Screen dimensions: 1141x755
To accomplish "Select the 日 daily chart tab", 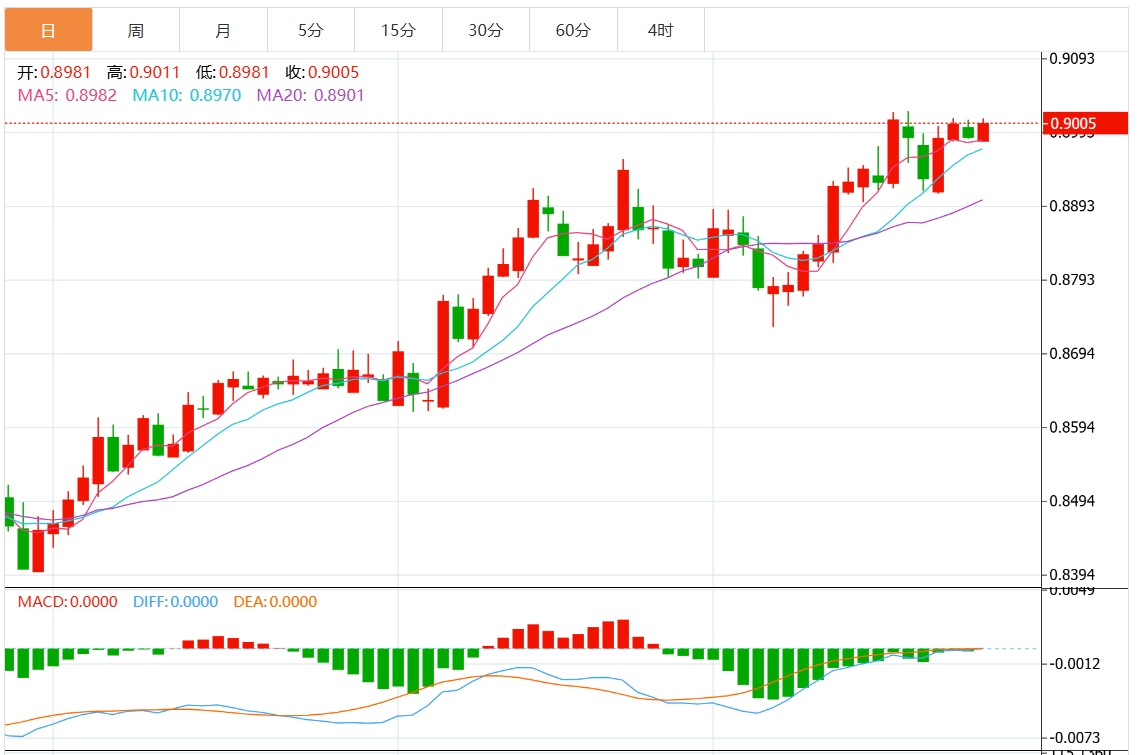I will click(49, 30).
